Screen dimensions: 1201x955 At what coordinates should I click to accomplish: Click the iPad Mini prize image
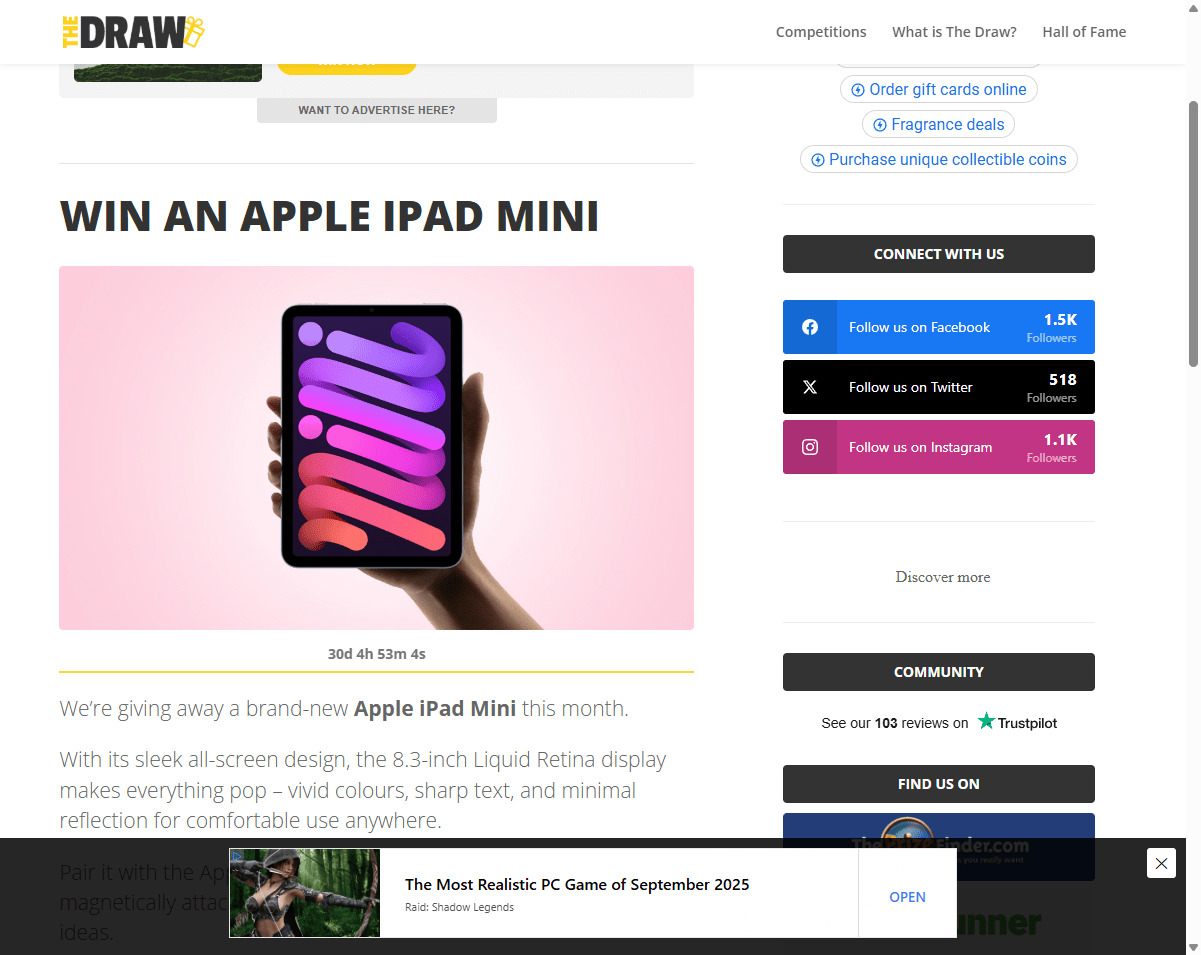(376, 448)
